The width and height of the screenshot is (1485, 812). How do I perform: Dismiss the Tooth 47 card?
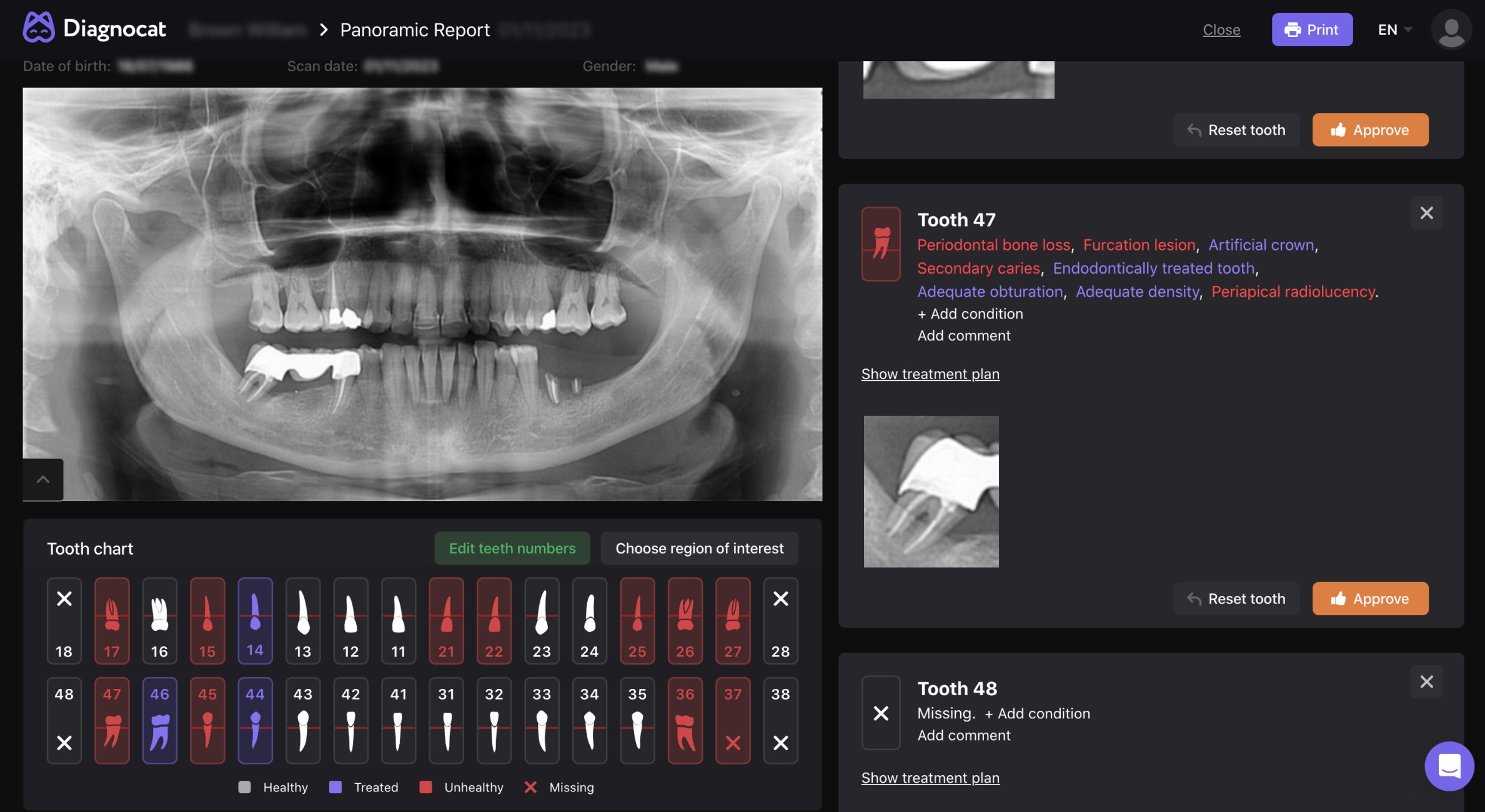tap(1426, 213)
